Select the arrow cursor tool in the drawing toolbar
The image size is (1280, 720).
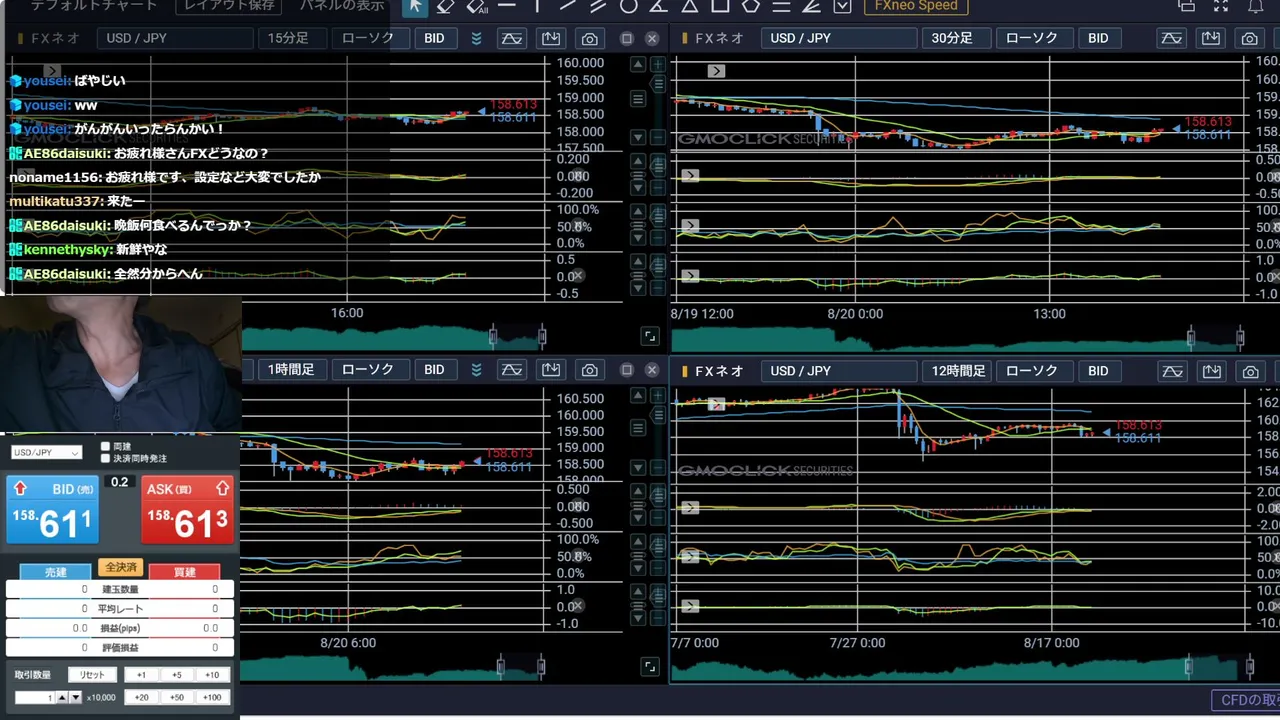pyautogui.click(x=416, y=6)
